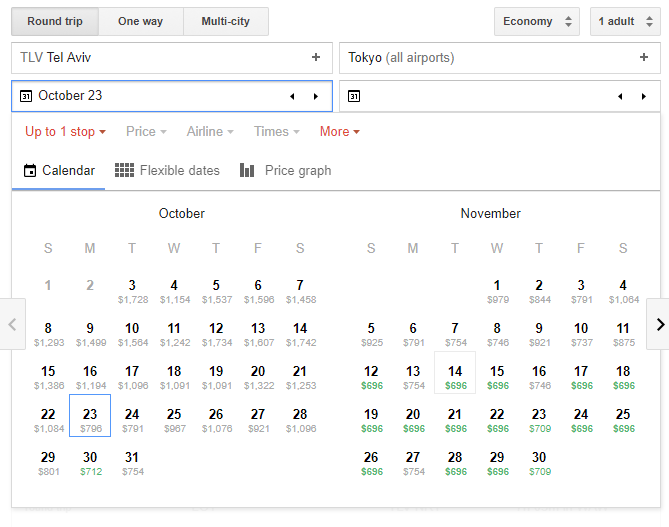Select the Round trip option

click(55, 21)
